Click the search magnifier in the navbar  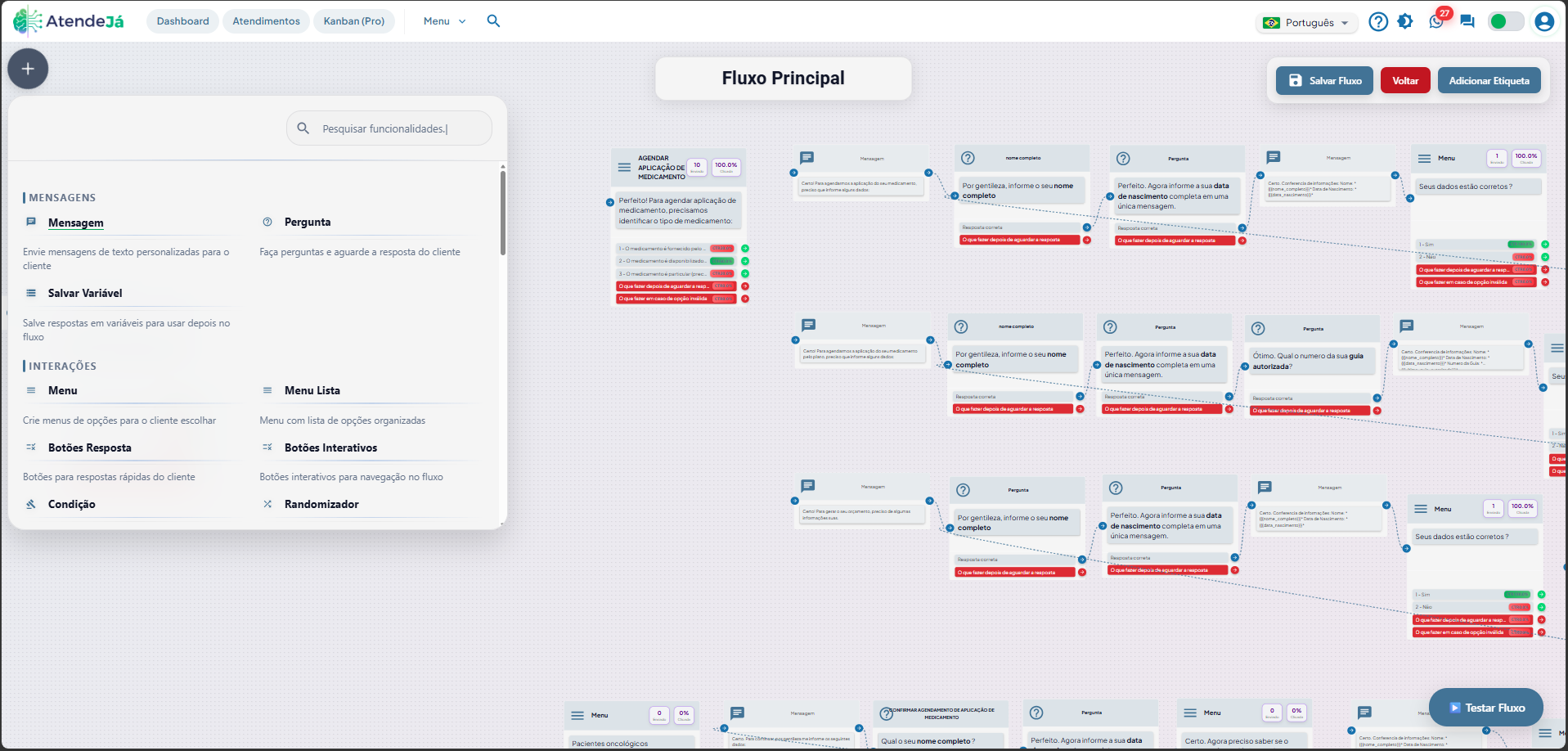coord(493,21)
